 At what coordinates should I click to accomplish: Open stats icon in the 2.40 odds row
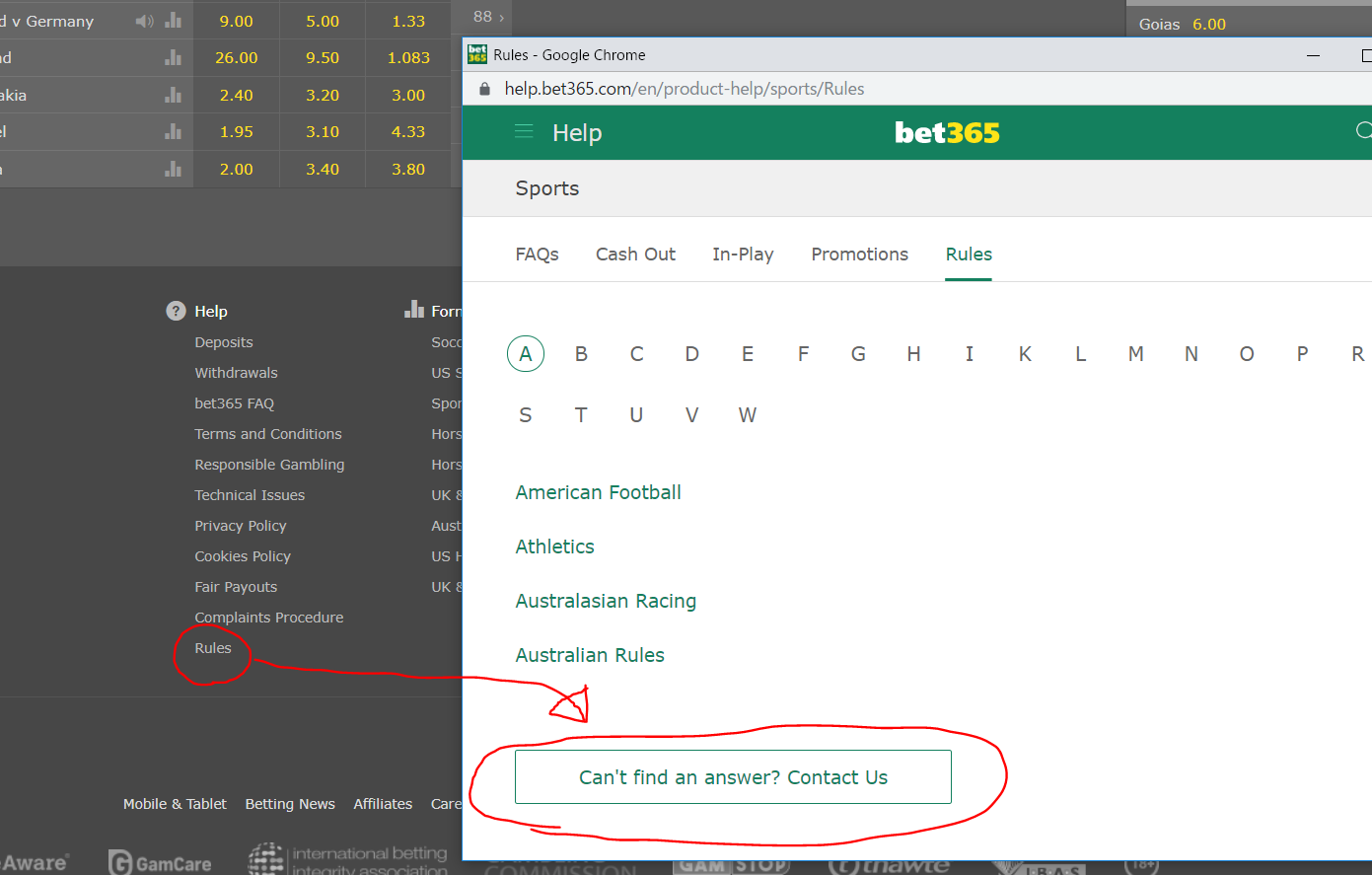(174, 95)
